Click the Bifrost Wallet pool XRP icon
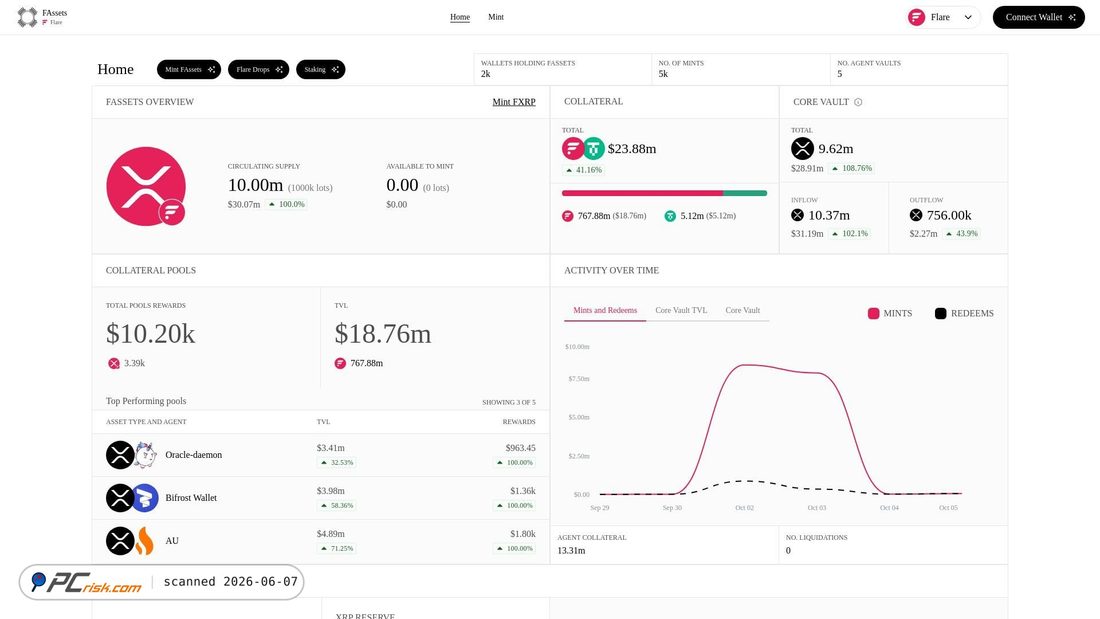Viewport: 1100px width, 619px height. pyautogui.click(x=120, y=498)
